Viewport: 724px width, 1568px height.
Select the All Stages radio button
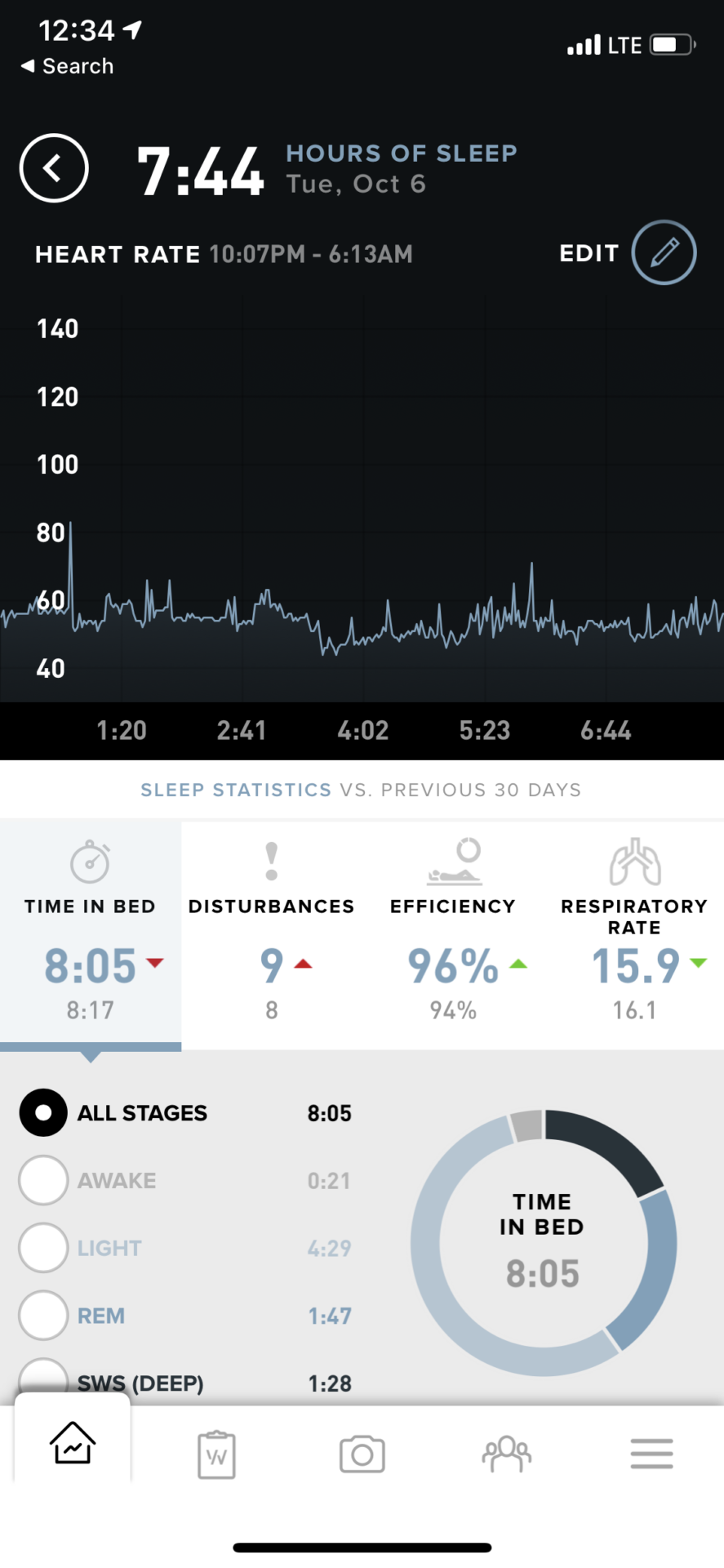coord(43,1112)
